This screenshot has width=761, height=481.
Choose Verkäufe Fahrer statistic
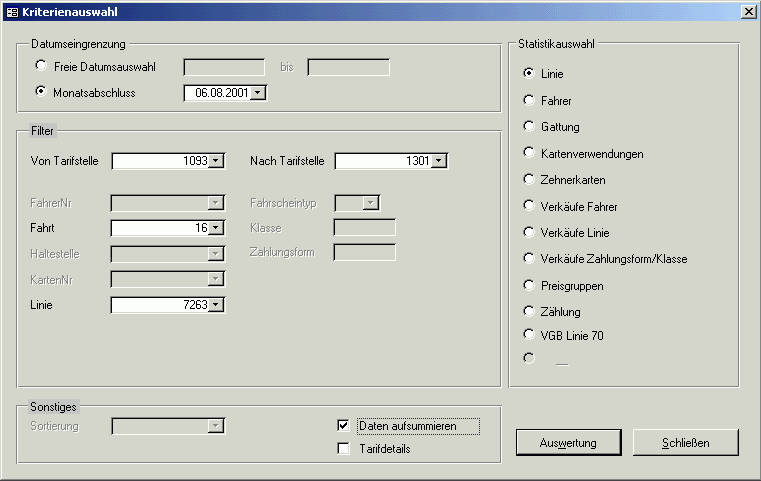pyautogui.click(x=529, y=205)
